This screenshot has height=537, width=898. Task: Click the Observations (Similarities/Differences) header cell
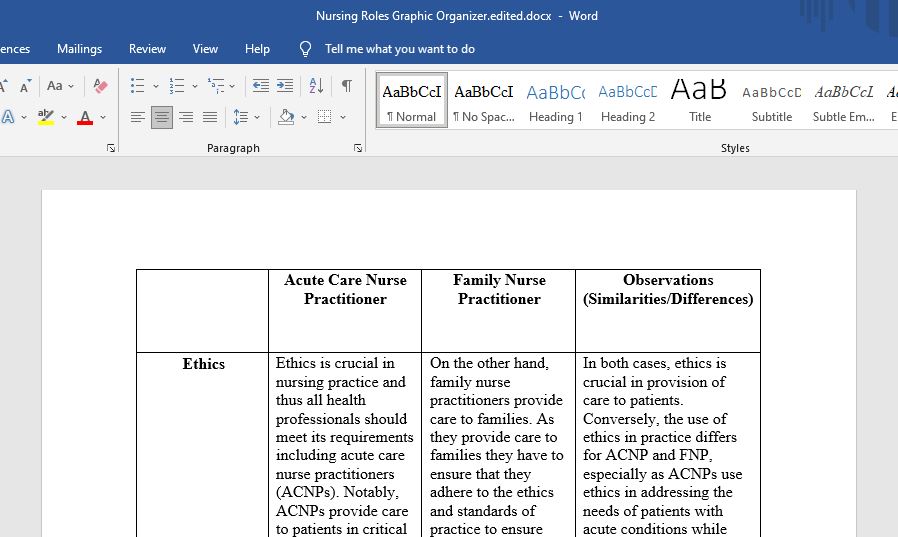[668, 311]
